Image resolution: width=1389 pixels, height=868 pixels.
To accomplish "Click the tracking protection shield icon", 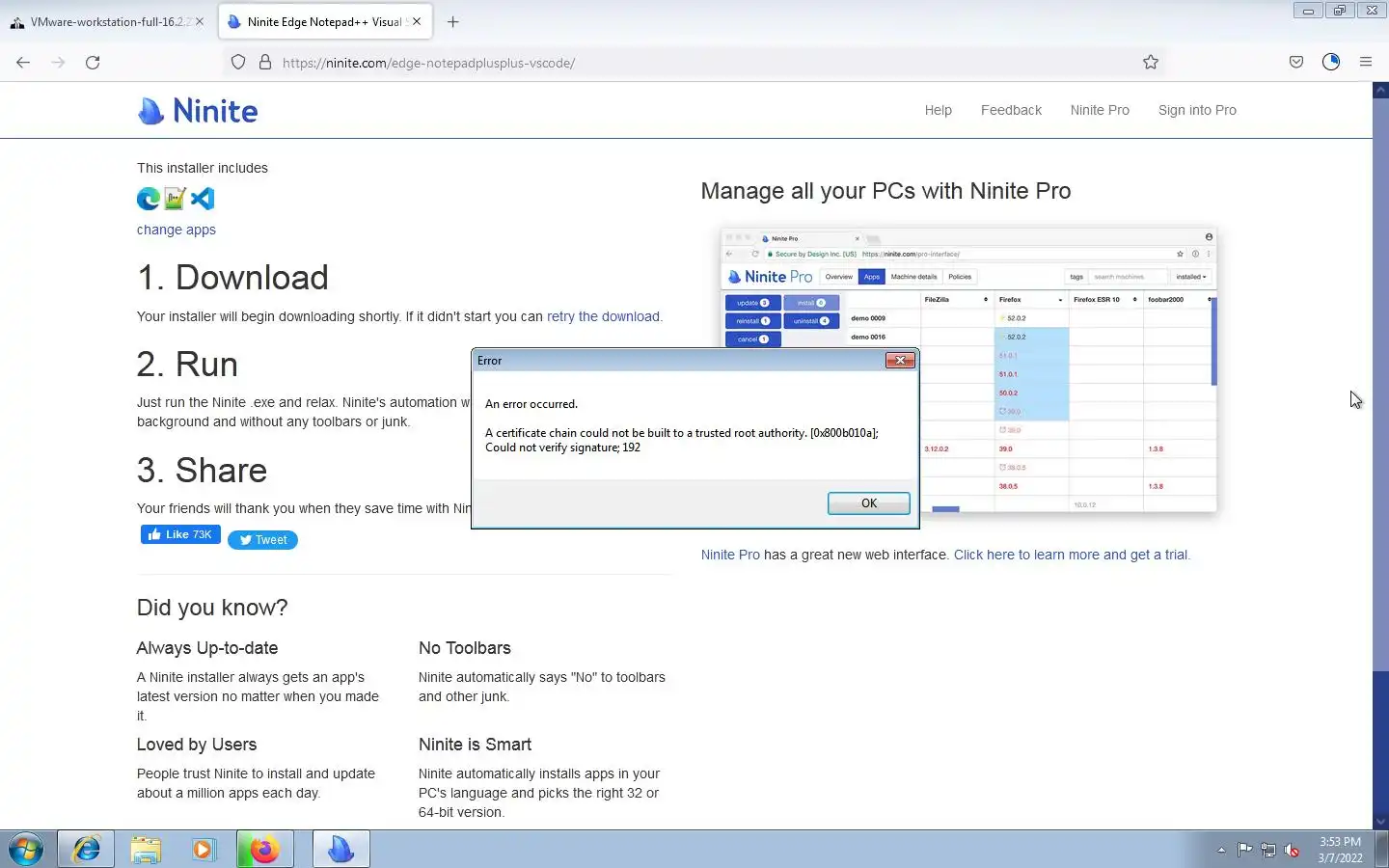I will (x=238, y=63).
